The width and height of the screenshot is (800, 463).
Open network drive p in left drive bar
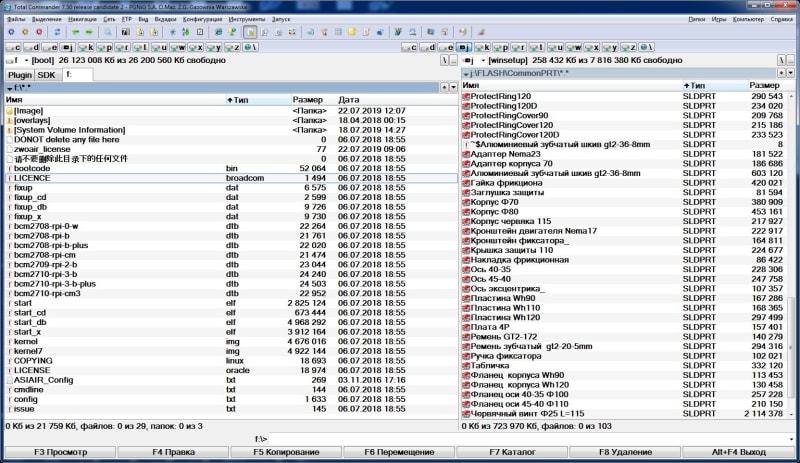pos(104,47)
